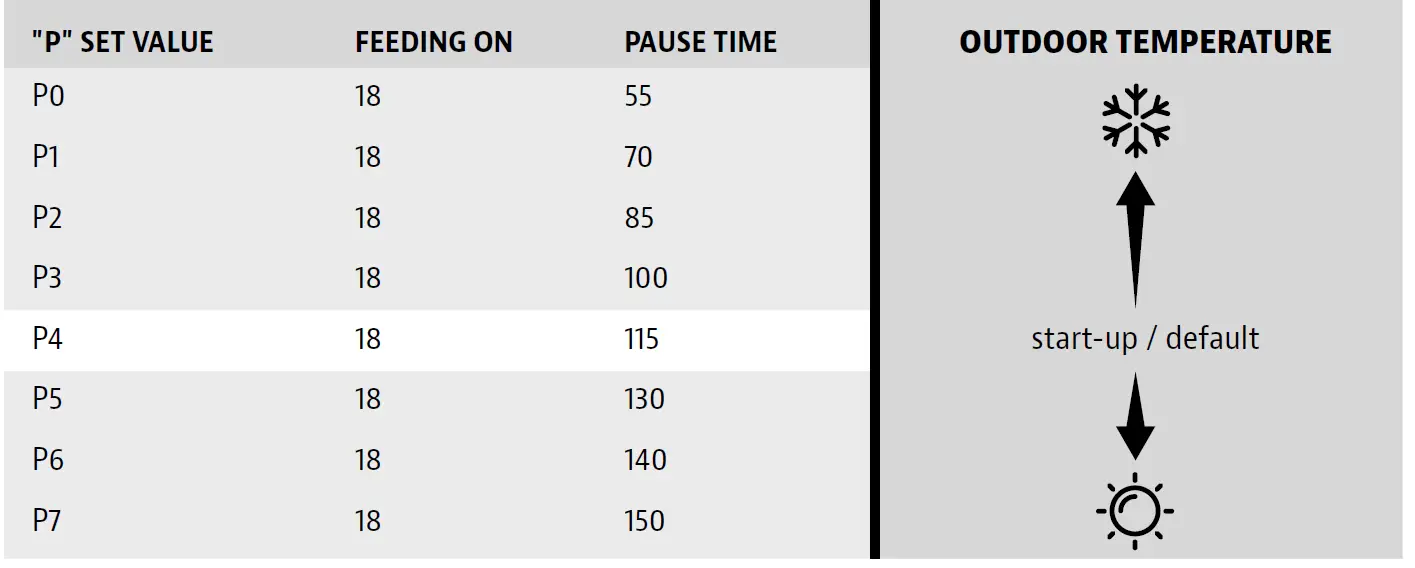Select the P3 setting row label
This screenshot has width=1415, height=568.
tap(47, 277)
